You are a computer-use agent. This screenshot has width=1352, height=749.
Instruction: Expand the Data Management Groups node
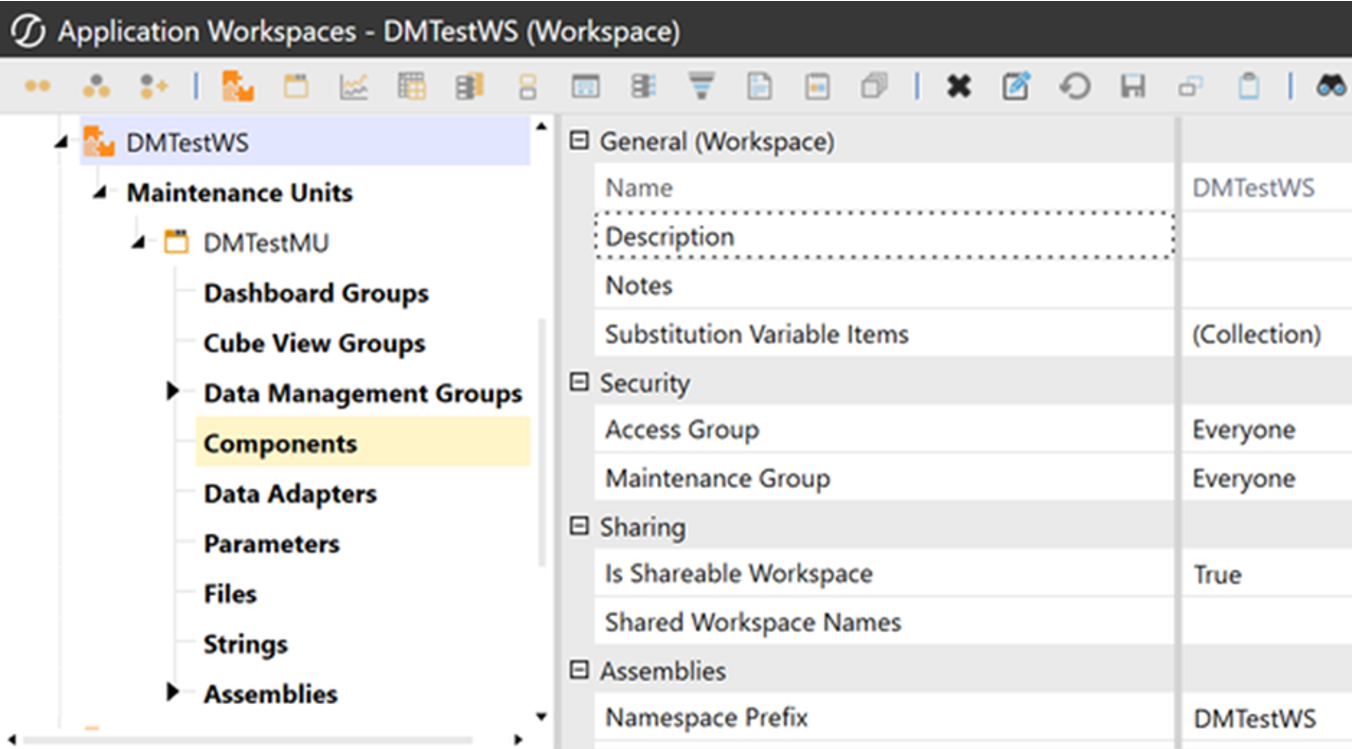[174, 392]
